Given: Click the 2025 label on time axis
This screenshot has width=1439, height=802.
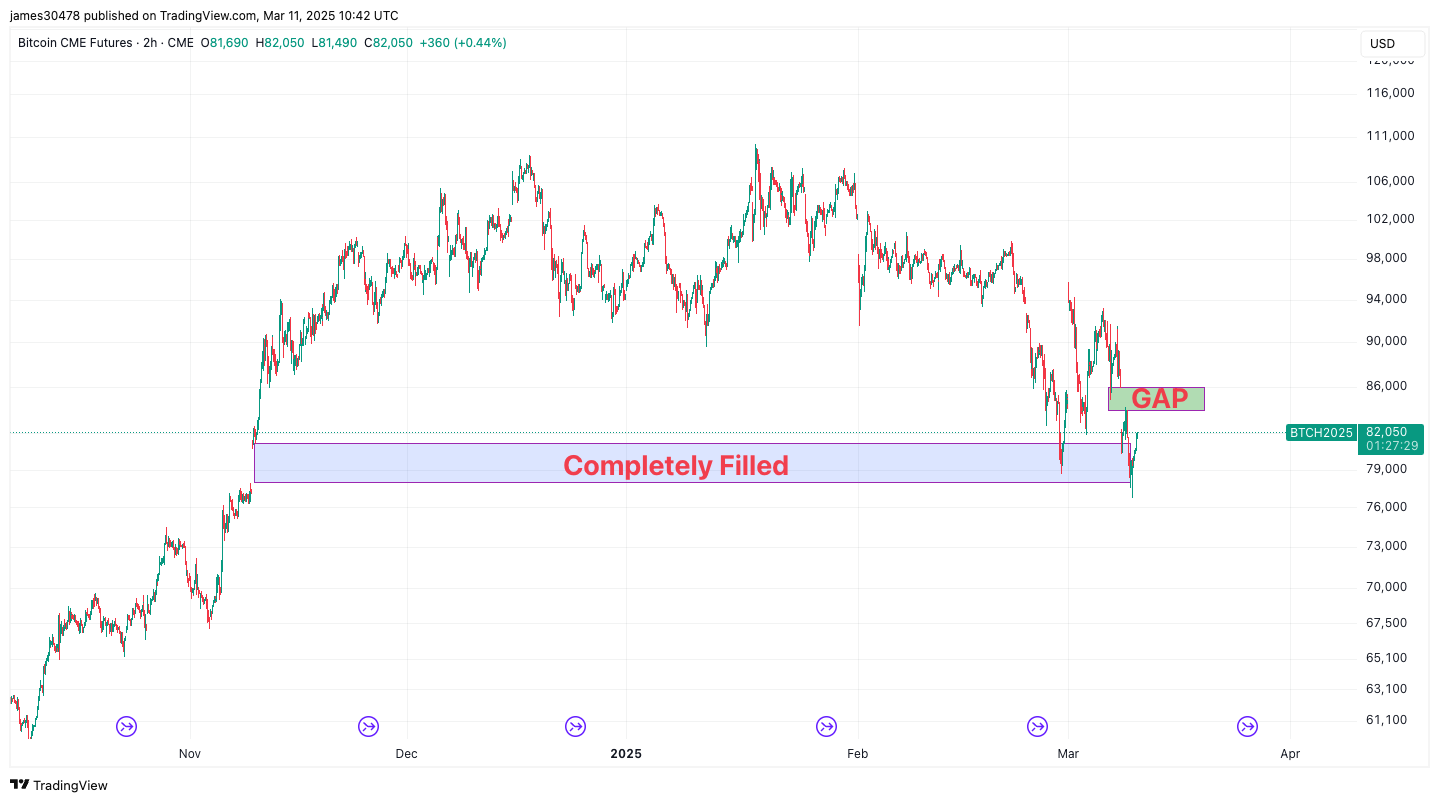Looking at the screenshot, I should (626, 753).
